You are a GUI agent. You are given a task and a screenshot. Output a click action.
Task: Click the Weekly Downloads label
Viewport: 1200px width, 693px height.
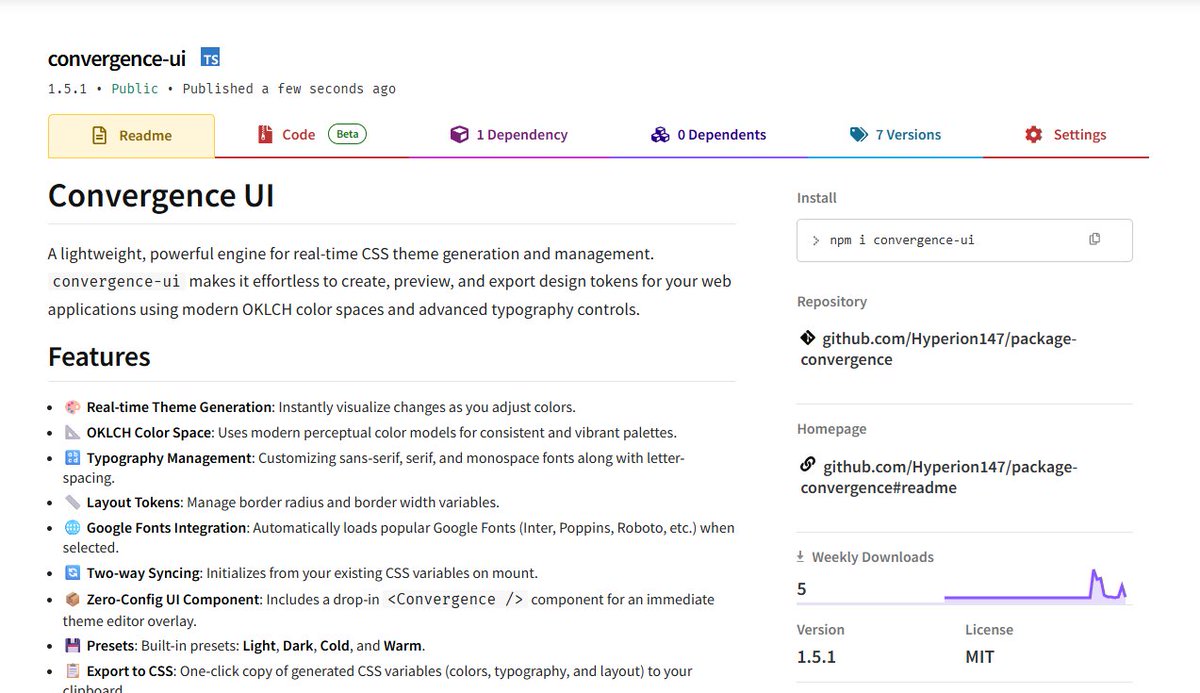873,557
